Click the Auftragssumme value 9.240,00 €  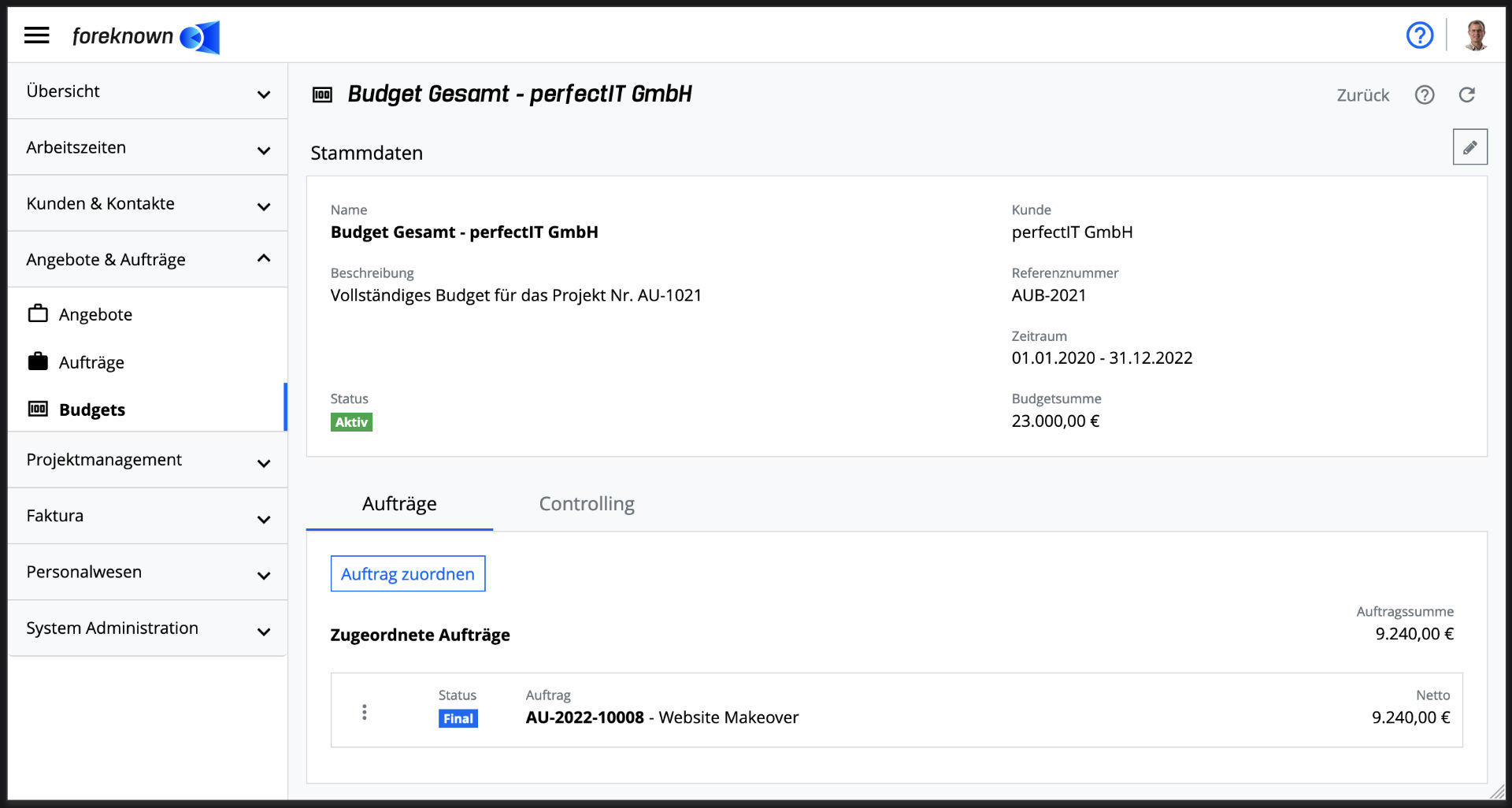pos(1414,634)
